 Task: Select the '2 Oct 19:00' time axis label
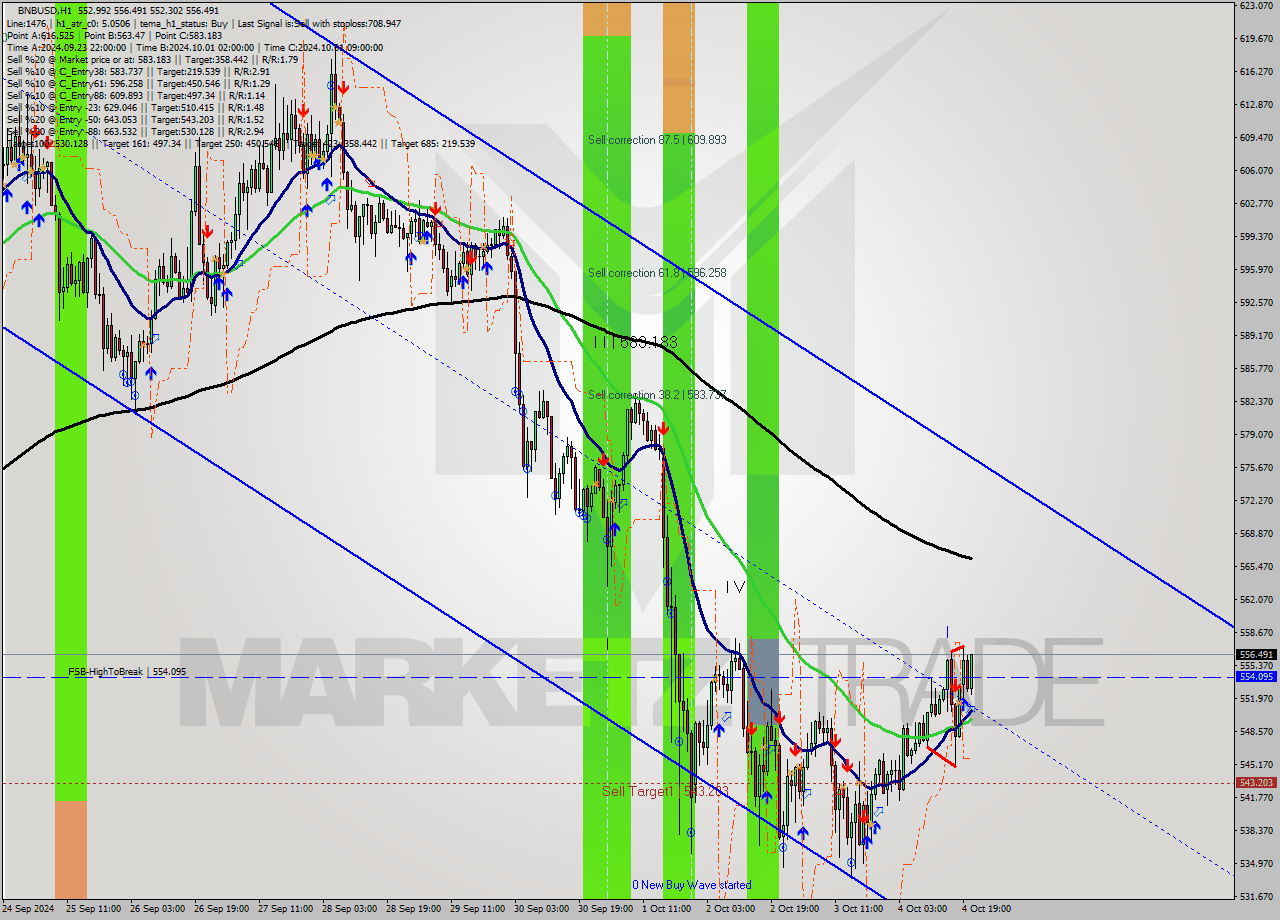[795, 909]
